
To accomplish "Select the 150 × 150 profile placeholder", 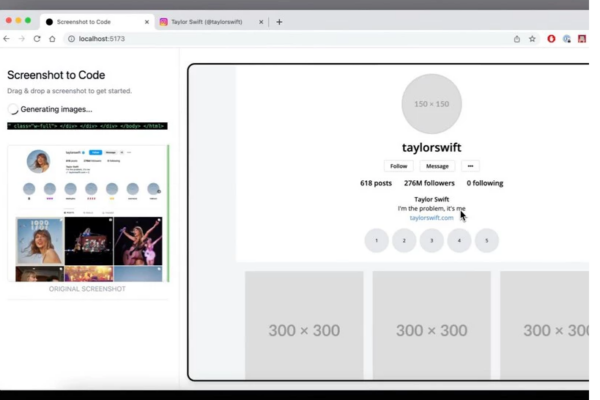I will coord(432,104).
